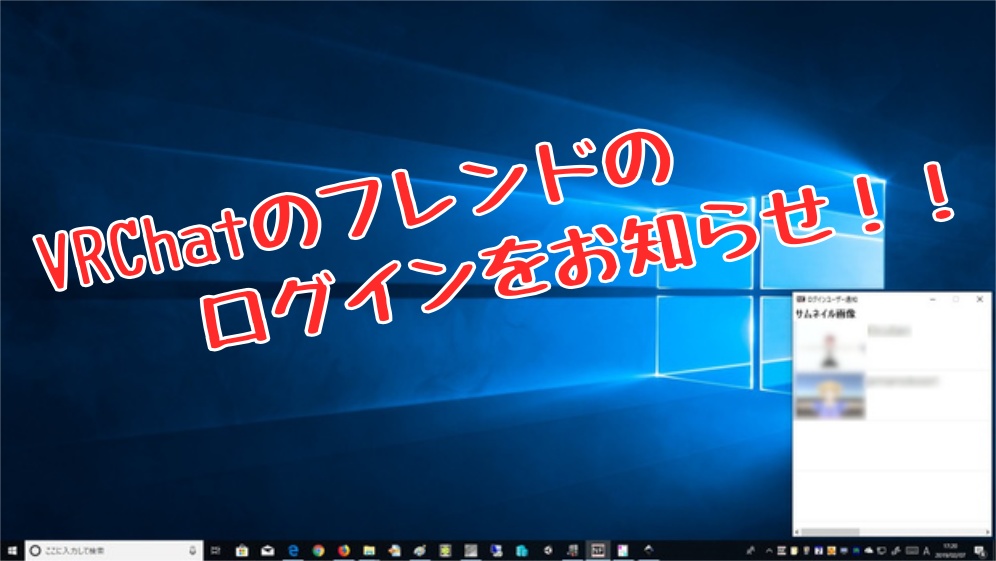This screenshot has height=561, width=996.
Task: Open the Windows Start menu
Action: [12, 550]
